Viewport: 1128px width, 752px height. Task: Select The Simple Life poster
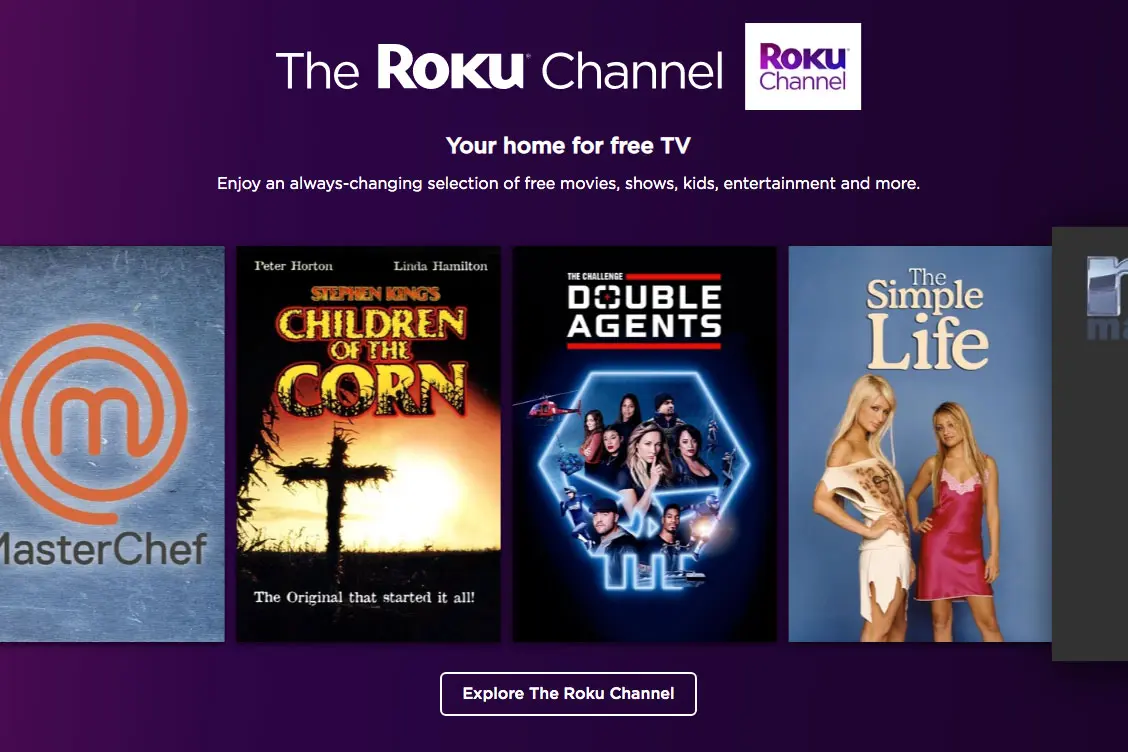point(920,444)
